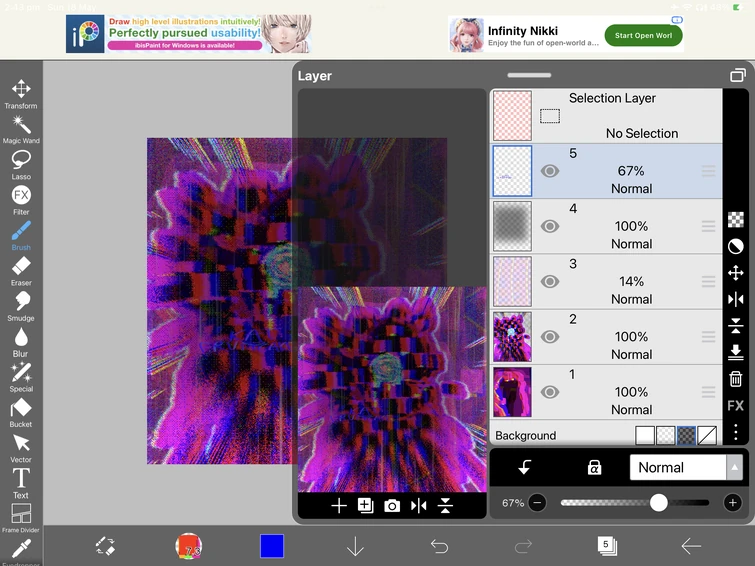Open the blue color swatch
755x566 pixels.
[x=272, y=545]
